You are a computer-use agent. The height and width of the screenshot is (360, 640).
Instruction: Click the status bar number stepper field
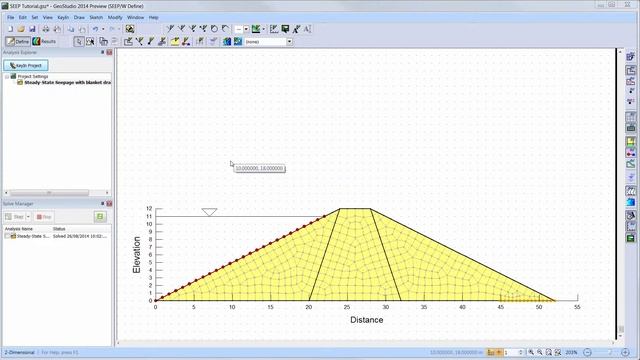point(513,352)
